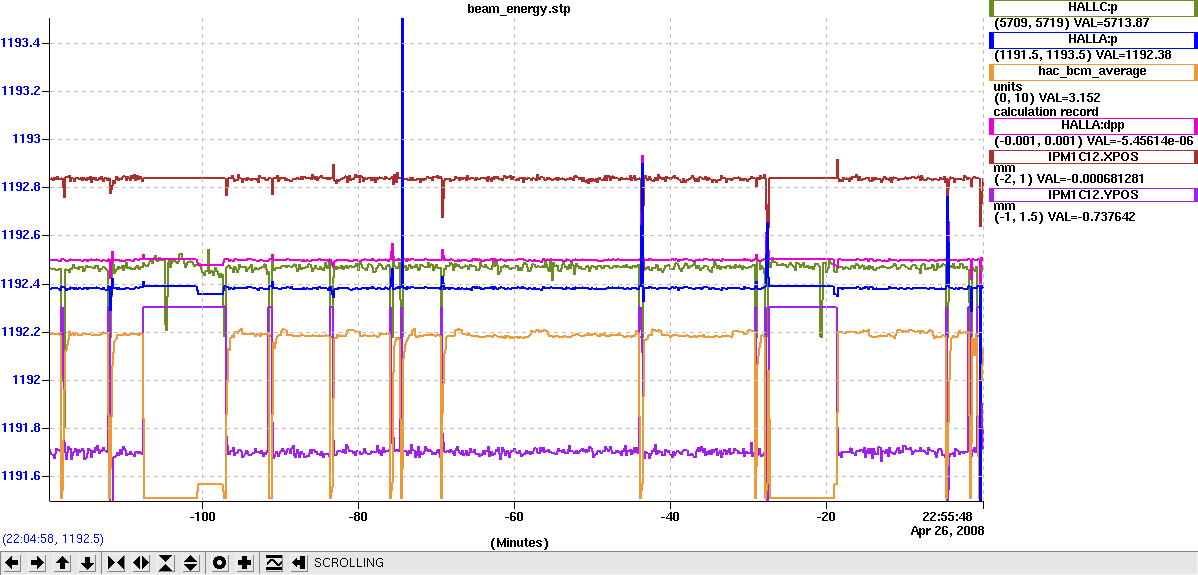Click the 1191.6 y-axis tick label
The height and width of the screenshot is (575, 1198).
coord(21,476)
